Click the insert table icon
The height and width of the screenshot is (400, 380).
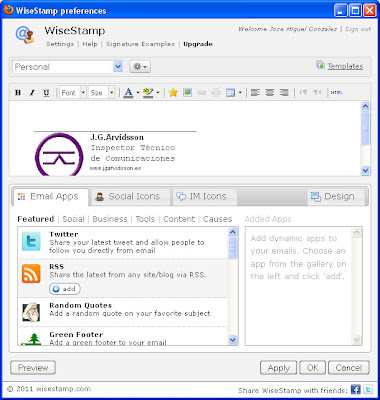[230, 93]
